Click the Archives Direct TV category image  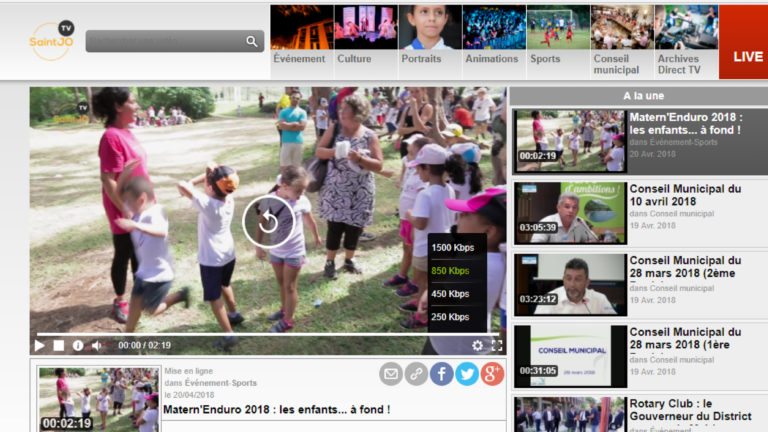click(x=686, y=27)
